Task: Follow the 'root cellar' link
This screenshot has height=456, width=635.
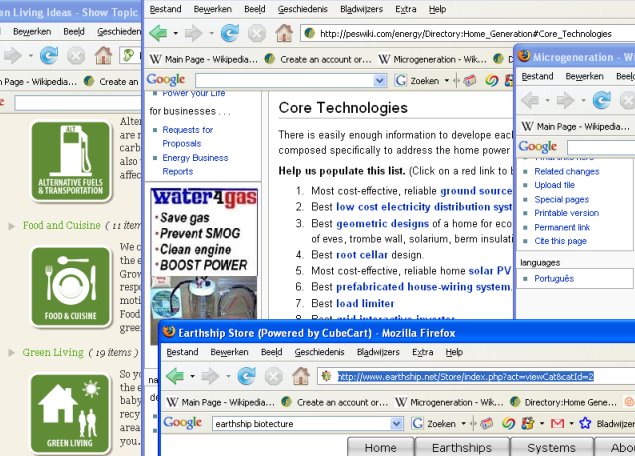Action: [362, 255]
